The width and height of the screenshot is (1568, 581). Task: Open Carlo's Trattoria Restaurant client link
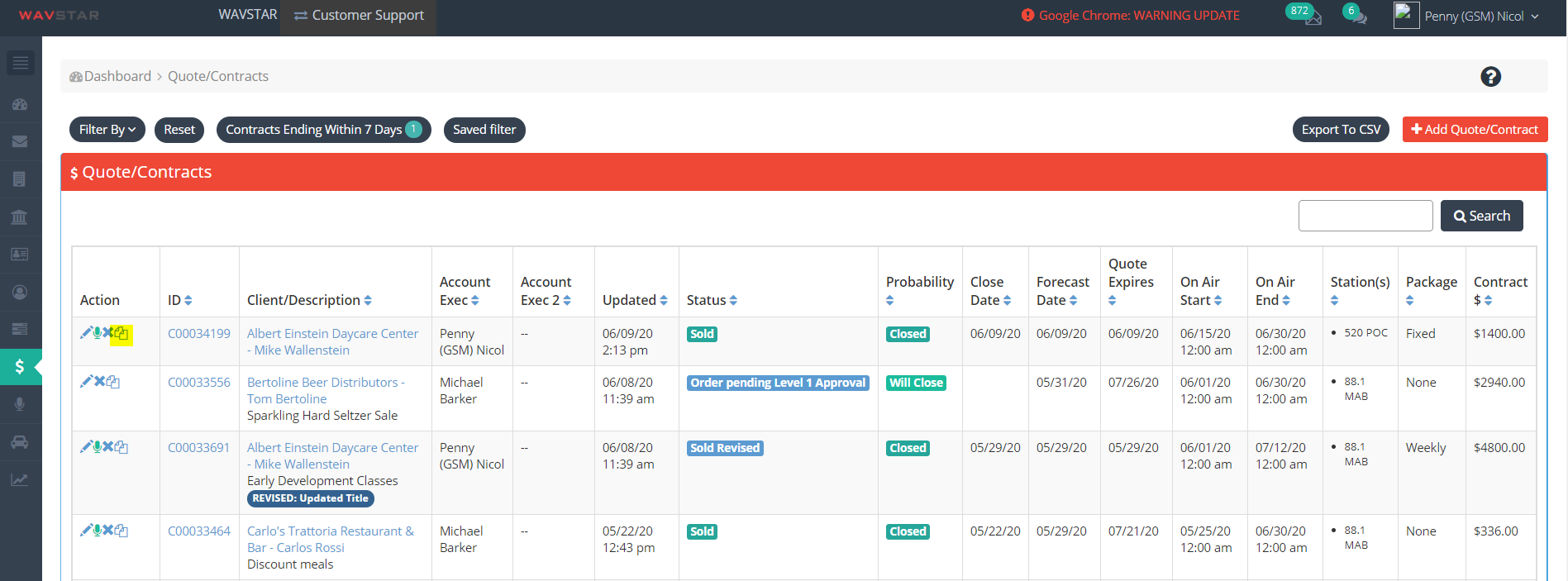[331, 540]
